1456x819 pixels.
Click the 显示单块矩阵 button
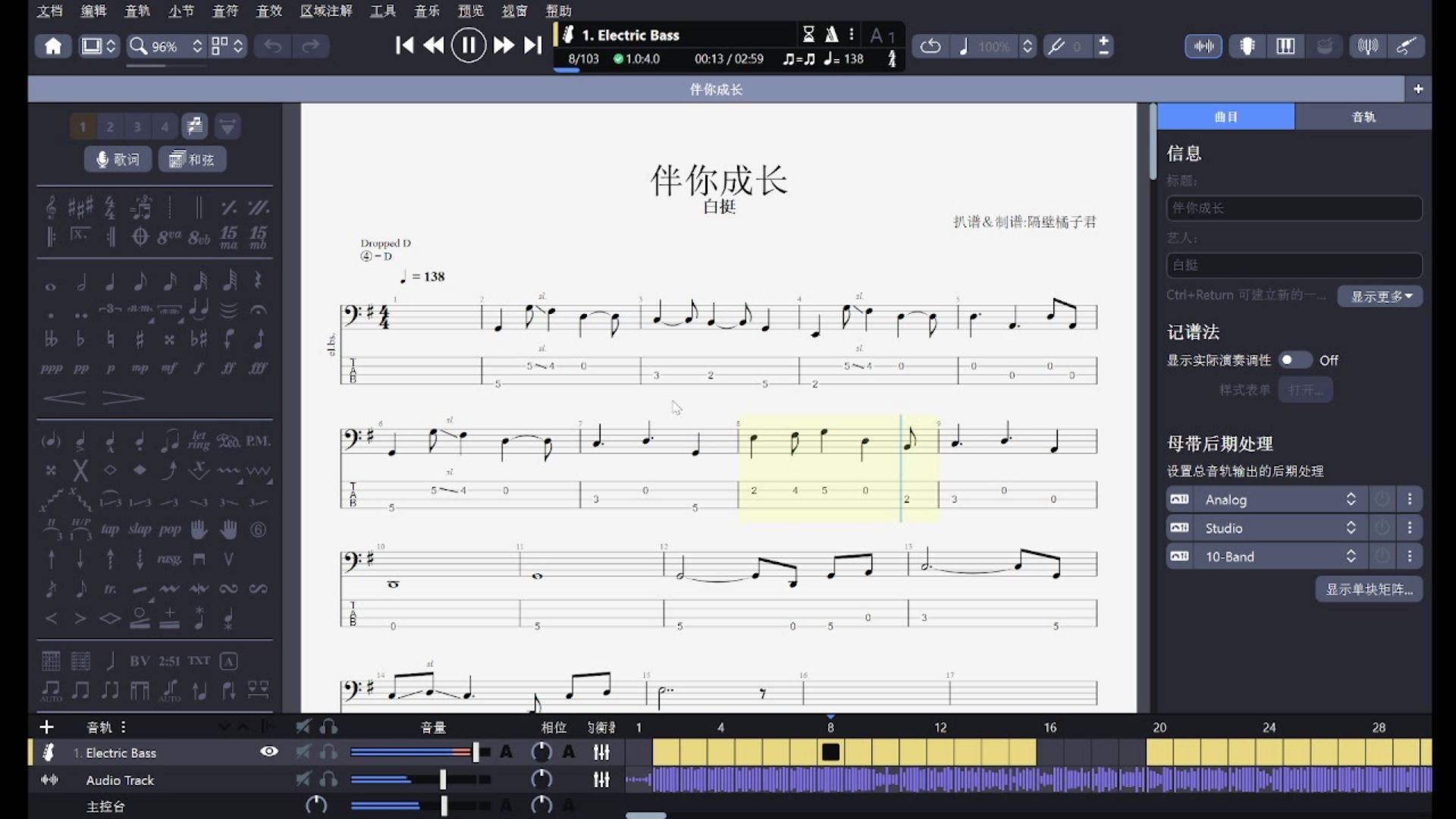1369,589
